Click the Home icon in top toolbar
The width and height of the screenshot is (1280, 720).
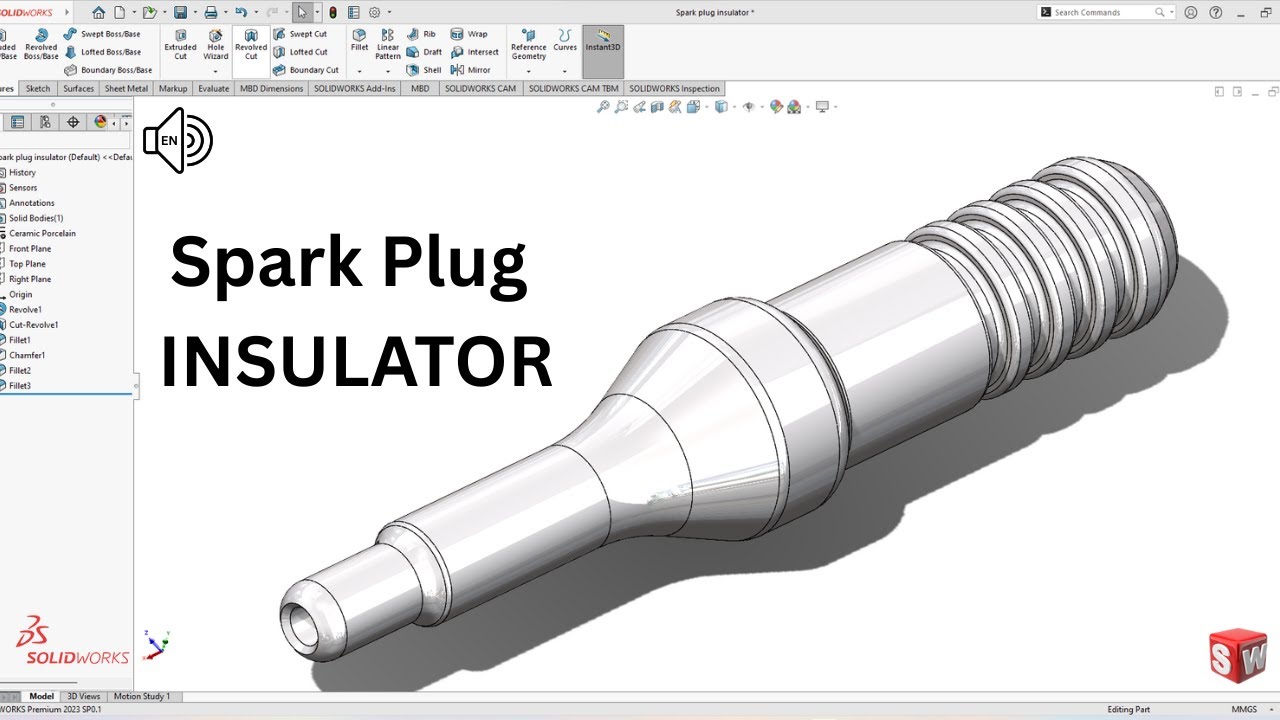[x=98, y=12]
